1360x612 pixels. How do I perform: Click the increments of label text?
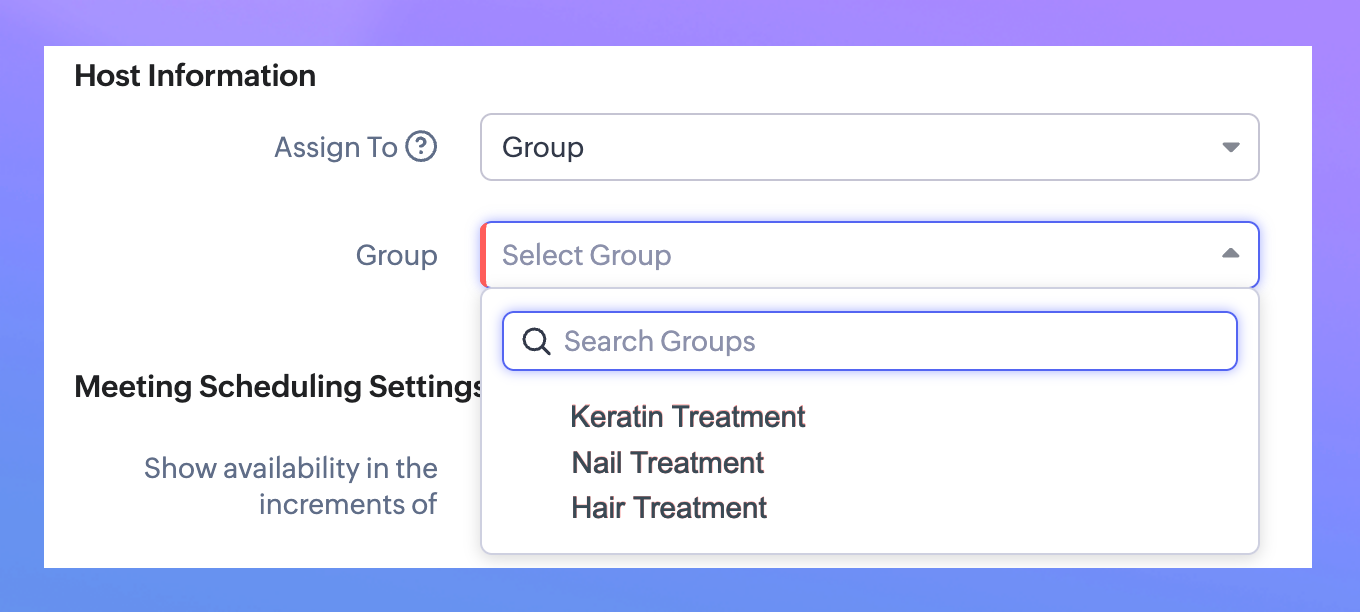click(347, 504)
